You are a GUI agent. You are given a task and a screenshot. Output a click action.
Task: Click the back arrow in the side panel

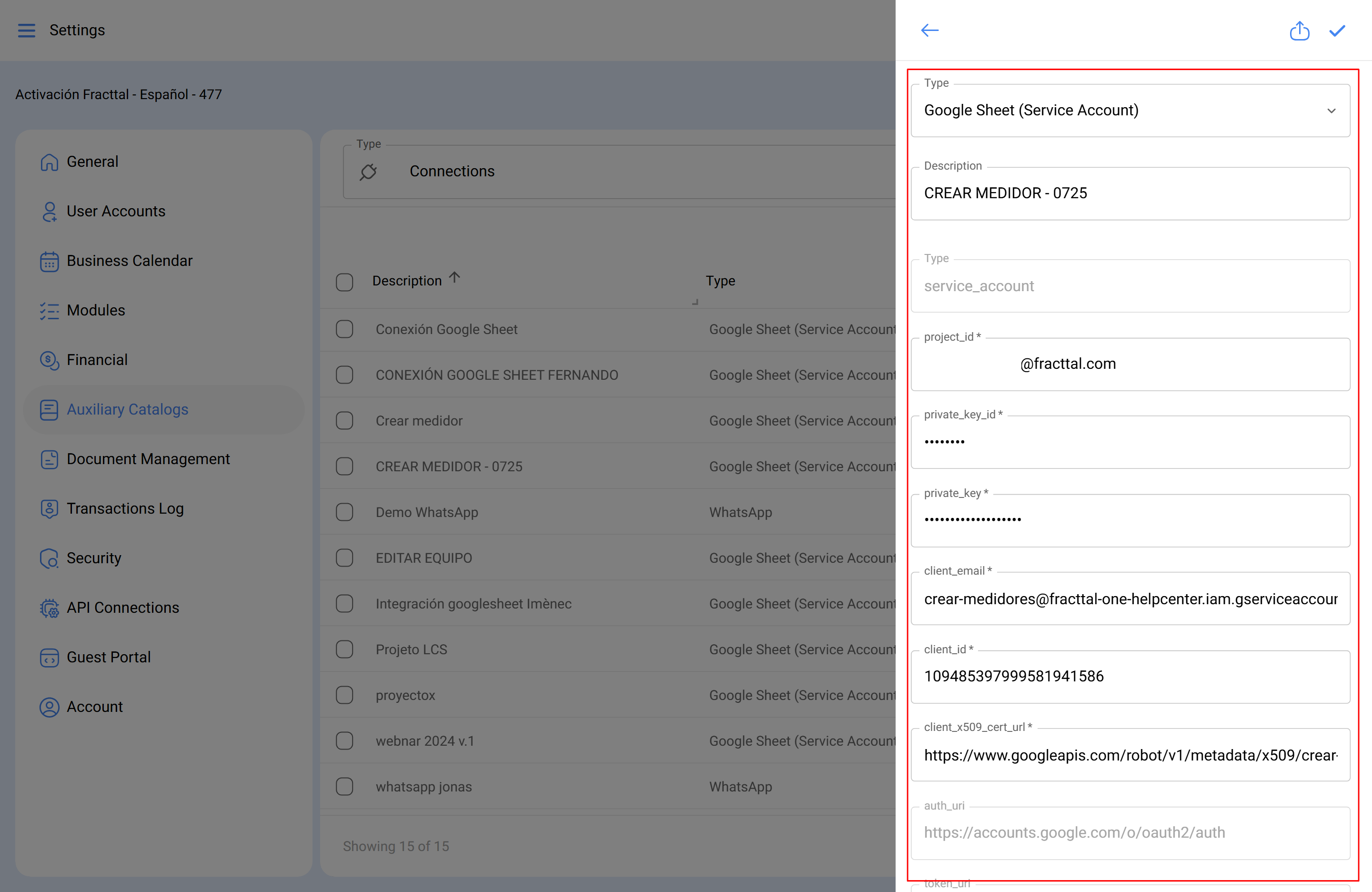(x=929, y=30)
